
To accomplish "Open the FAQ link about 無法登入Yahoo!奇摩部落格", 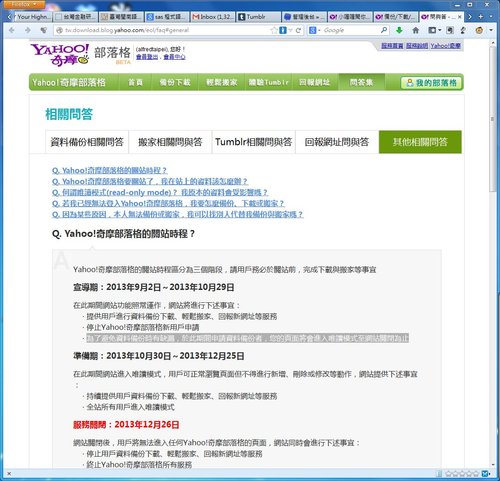I will tap(168, 203).
